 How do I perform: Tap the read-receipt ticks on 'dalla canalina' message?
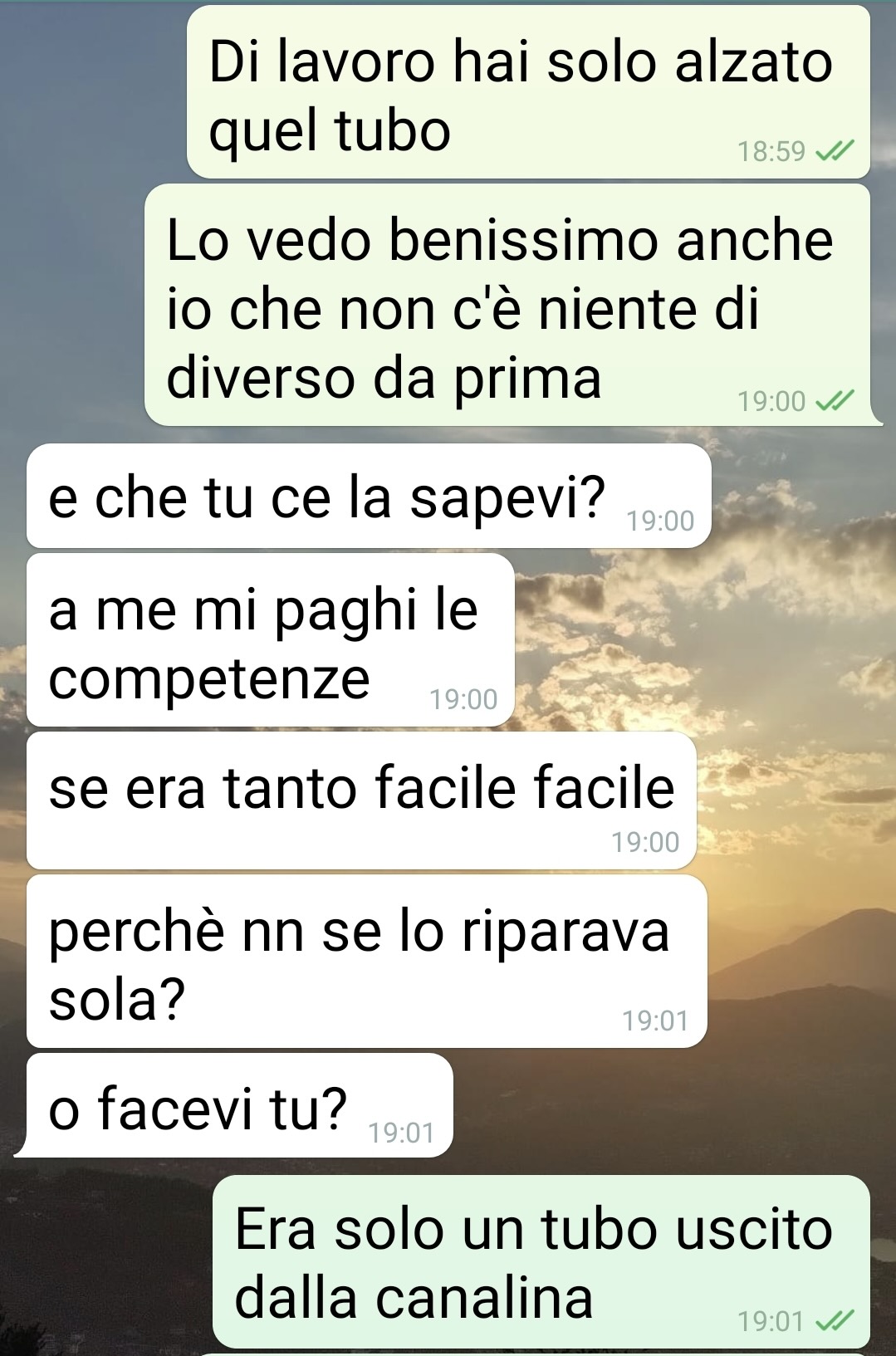pyautogui.click(x=835, y=1319)
